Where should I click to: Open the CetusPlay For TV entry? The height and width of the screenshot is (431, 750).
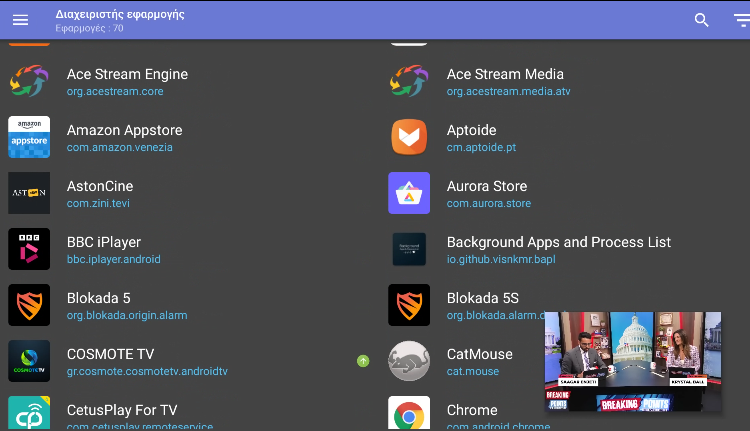point(122,410)
